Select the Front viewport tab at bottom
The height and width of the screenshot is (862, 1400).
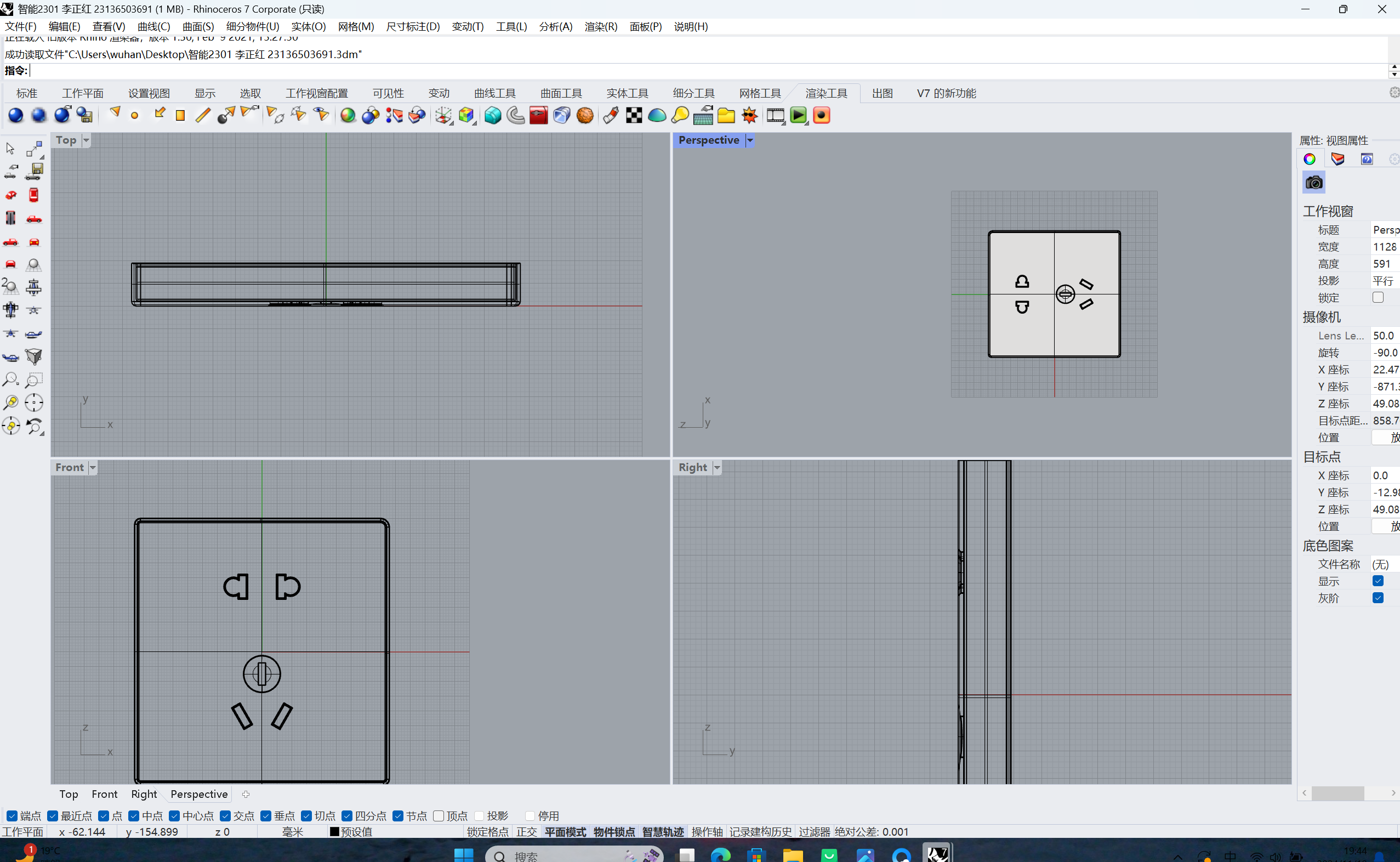(x=104, y=793)
